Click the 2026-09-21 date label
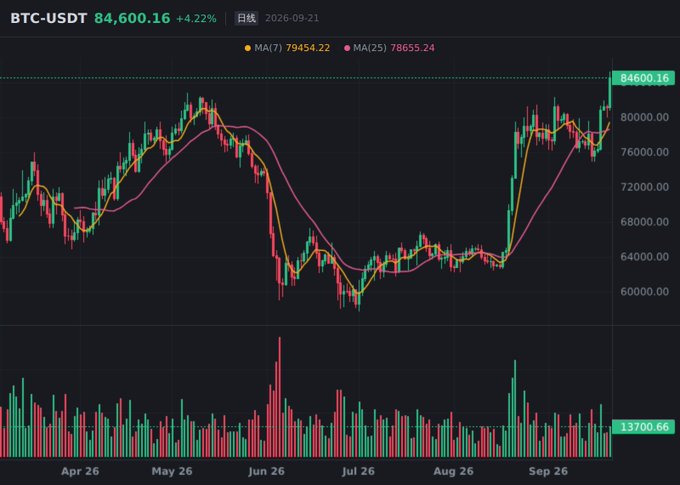 coord(292,18)
